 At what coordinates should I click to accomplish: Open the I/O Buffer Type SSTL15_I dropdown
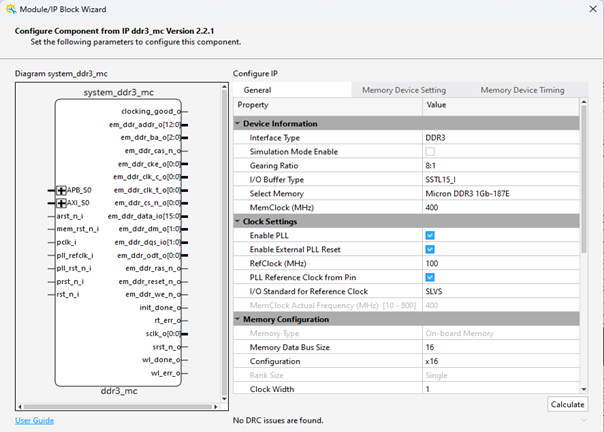click(x=501, y=180)
